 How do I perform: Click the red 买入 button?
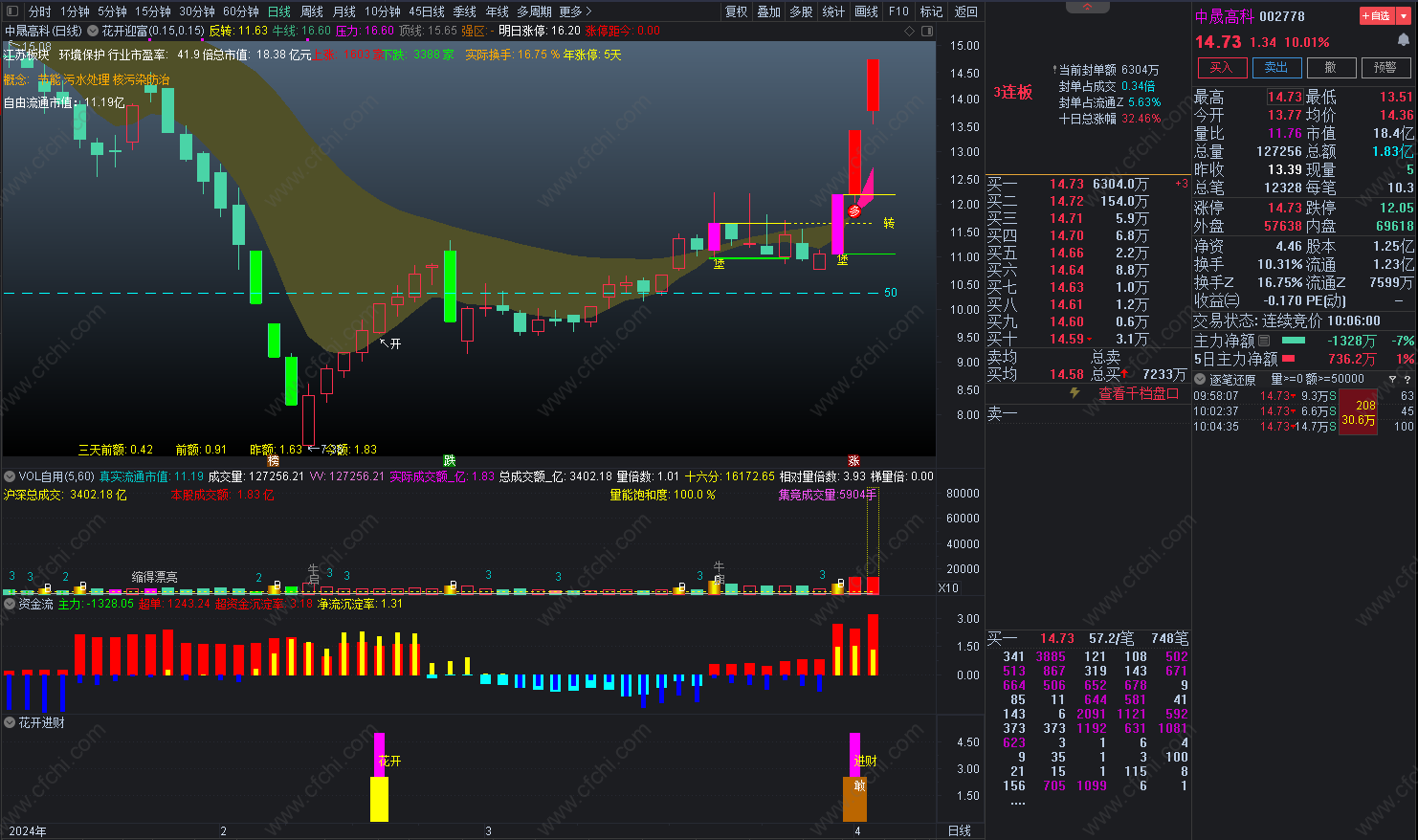click(1222, 67)
